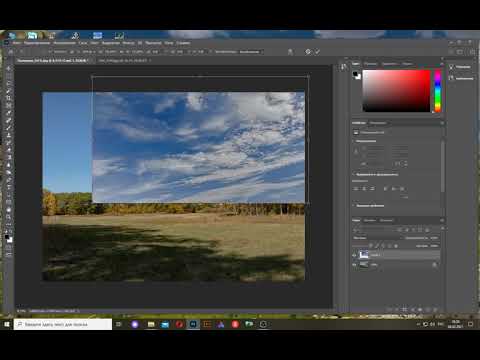Click the Windows taskbar search box
This screenshot has height=360, width=480.
coord(63,324)
